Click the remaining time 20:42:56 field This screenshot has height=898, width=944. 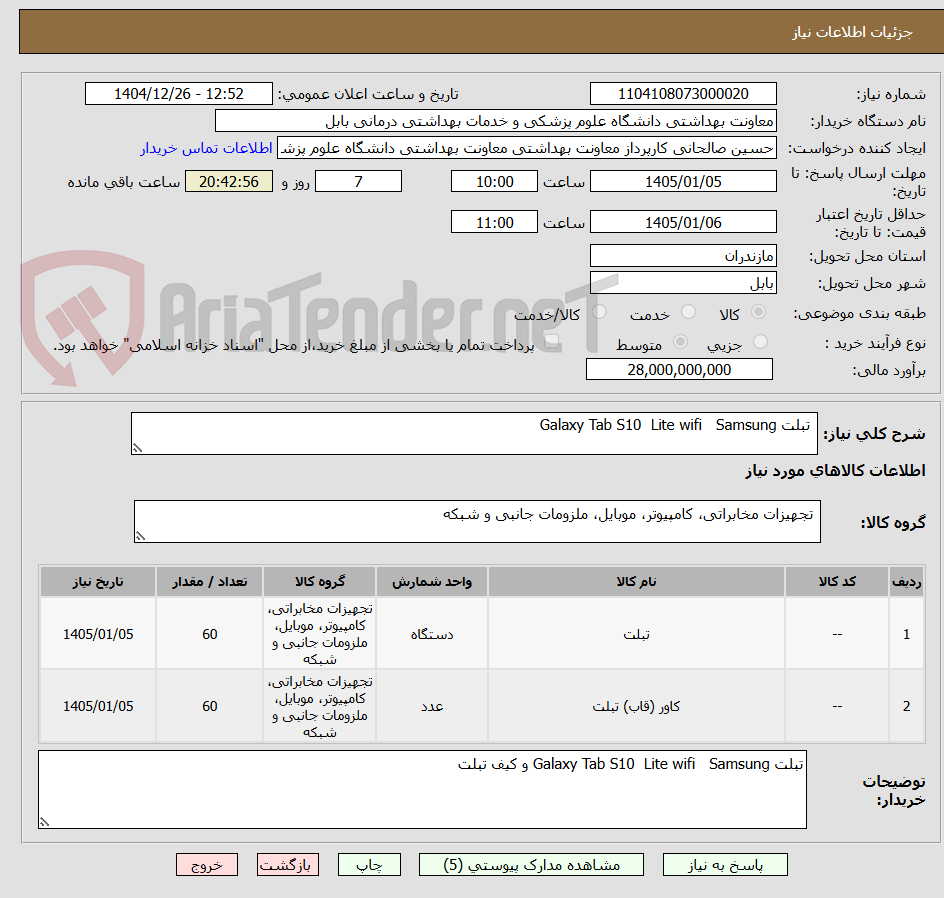tap(229, 181)
